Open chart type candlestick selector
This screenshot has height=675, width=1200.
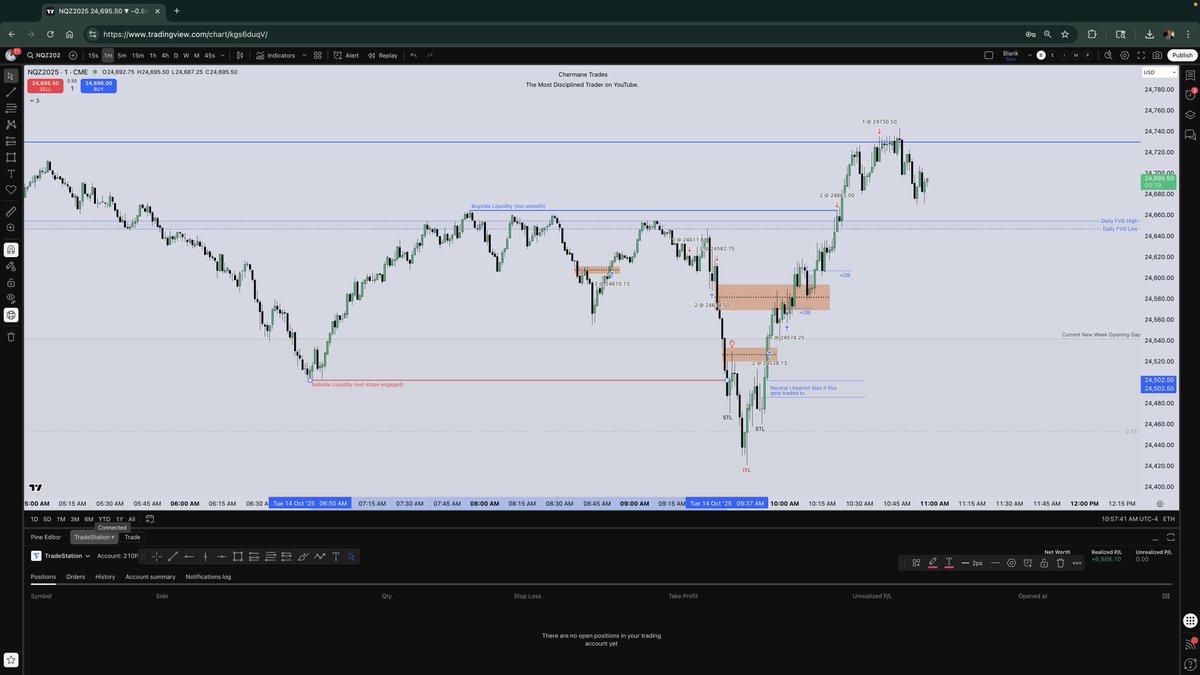241,56
